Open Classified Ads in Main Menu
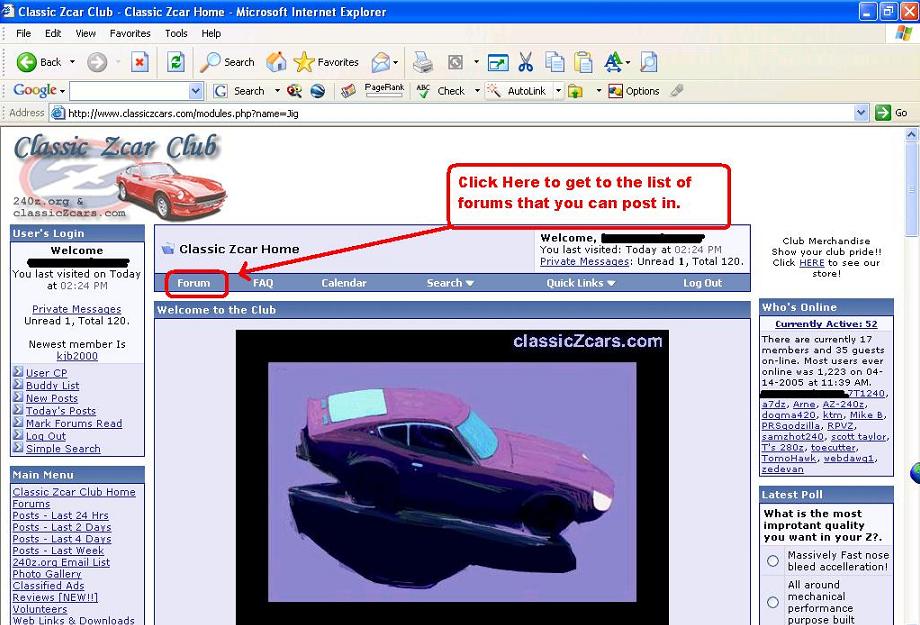The width and height of the screenshot is (920, 625). (49, 586)
